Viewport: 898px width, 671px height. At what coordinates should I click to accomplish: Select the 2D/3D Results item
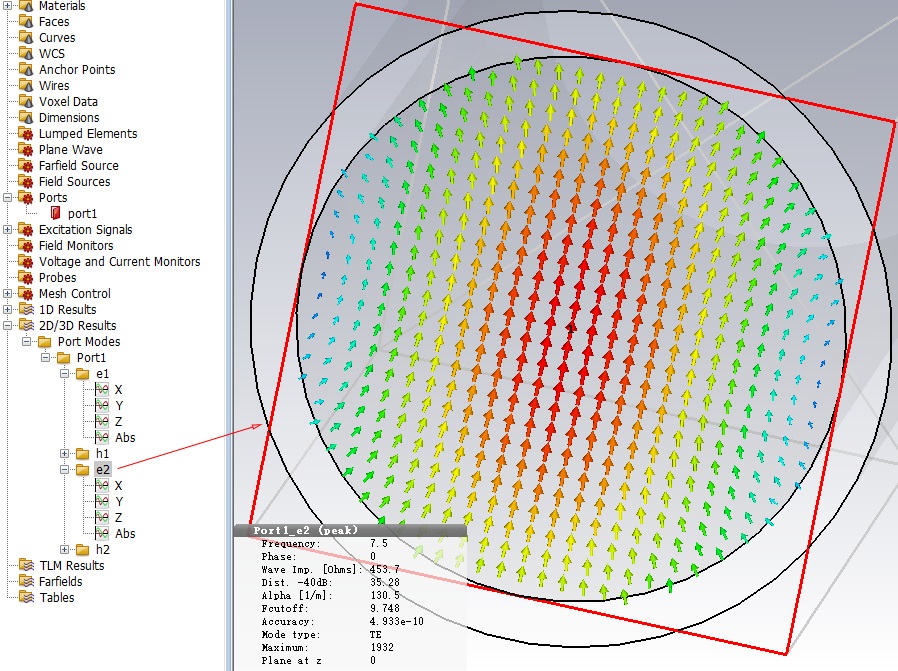(x=77, y=326)
